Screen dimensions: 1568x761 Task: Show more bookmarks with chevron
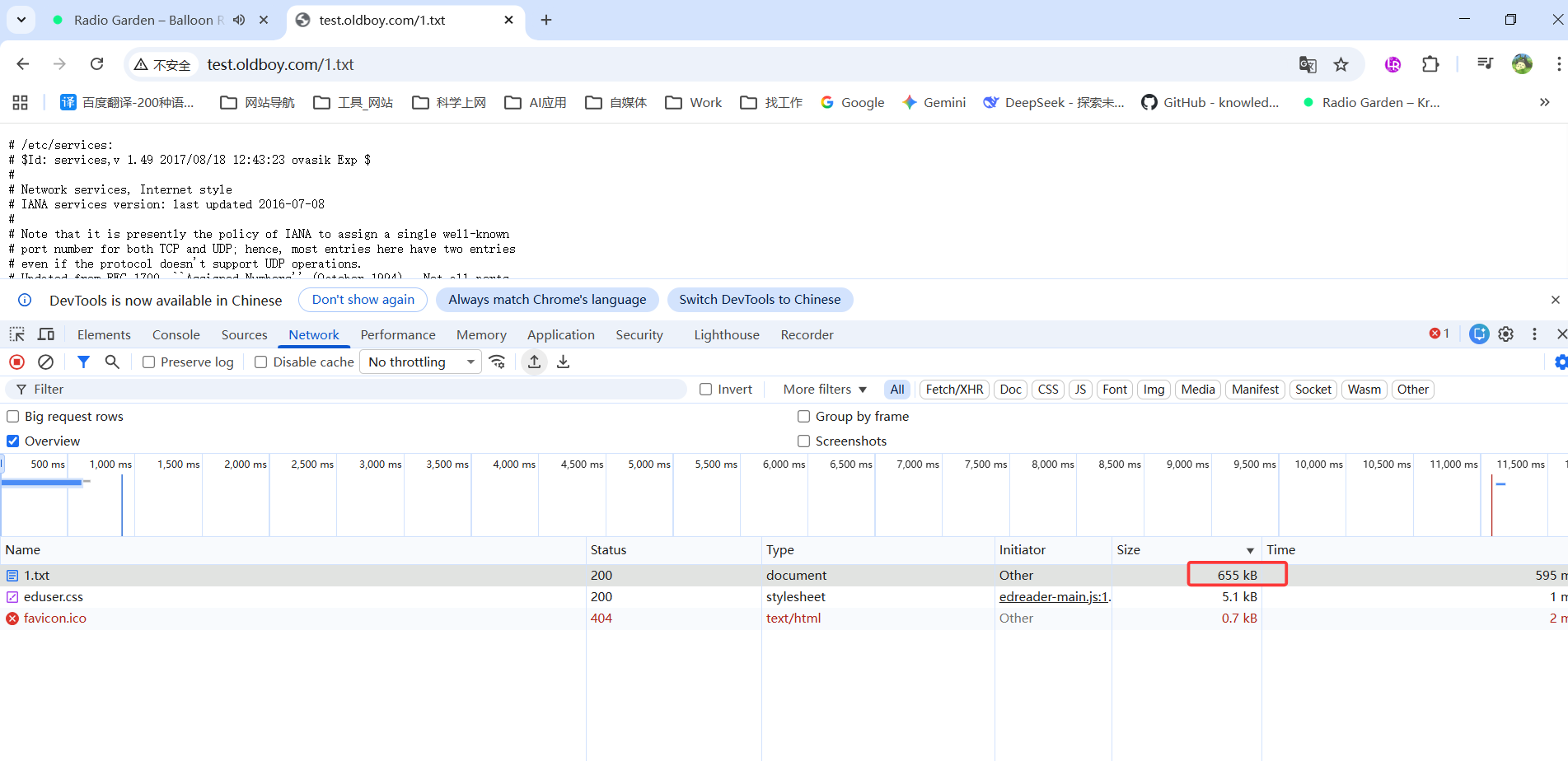1544,102
